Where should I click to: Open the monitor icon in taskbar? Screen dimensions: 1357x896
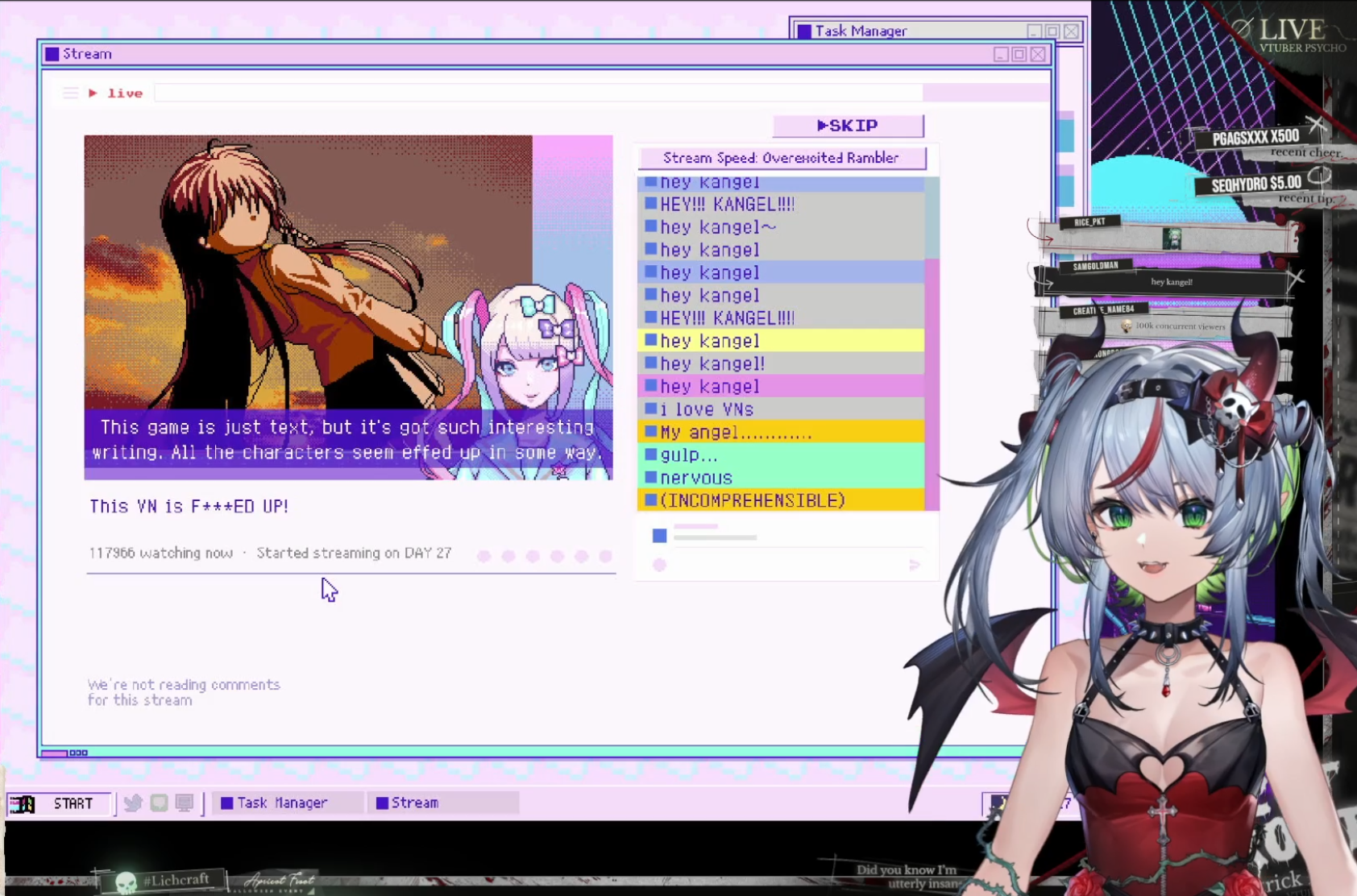pos(185,803)
